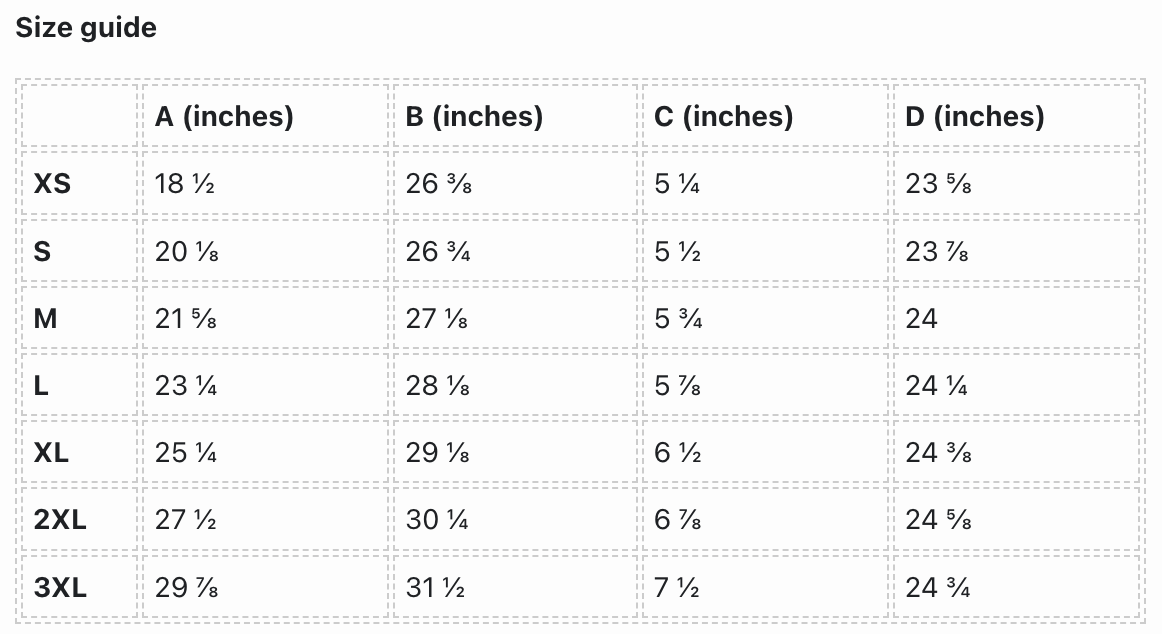
Task: Select the XS row label
Action: click(x=52, y=184)
